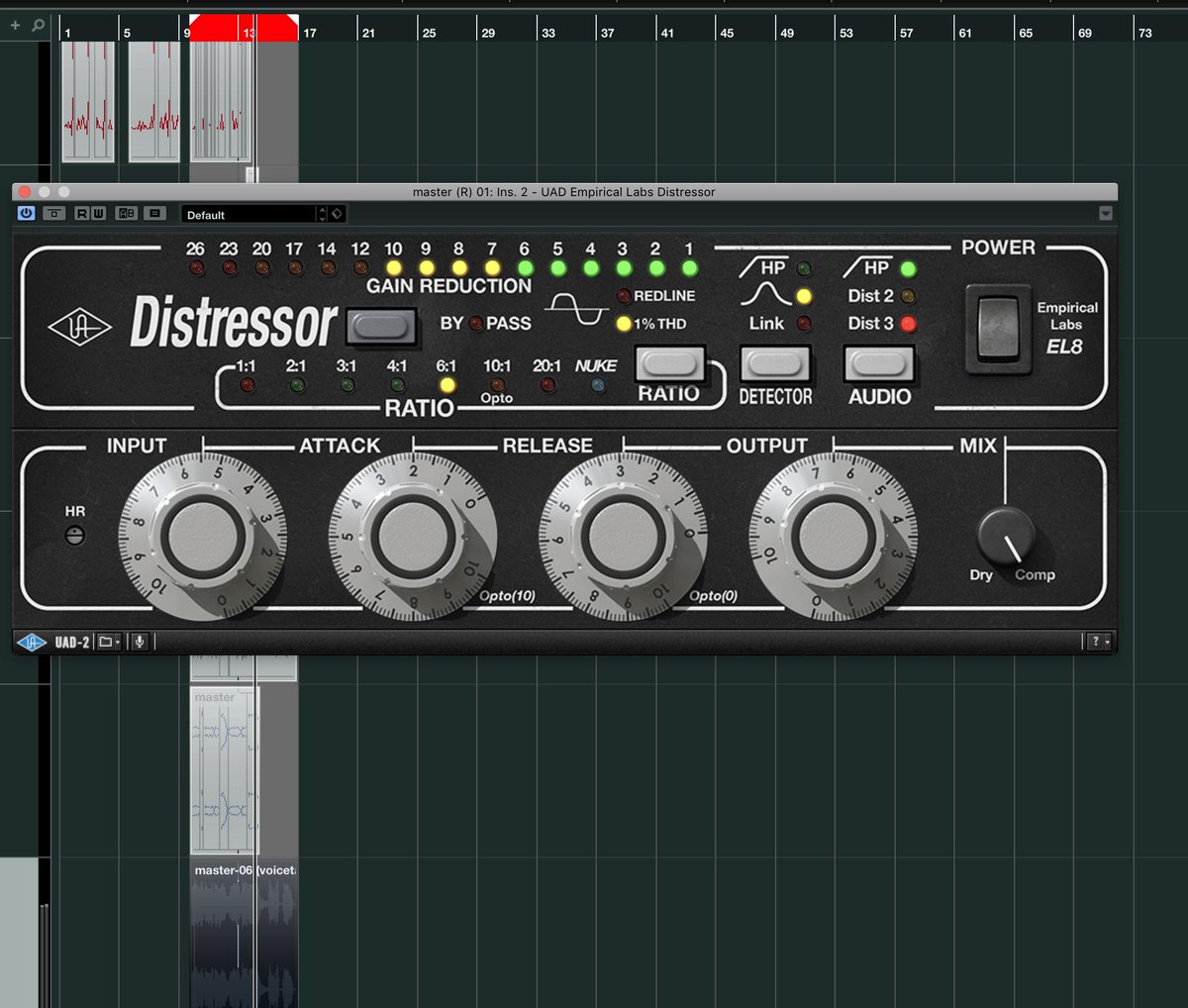Screen dimensions: 1188x1008
Task: Open the preset save diamond icon in the header
Action: (x=336, y=213)
